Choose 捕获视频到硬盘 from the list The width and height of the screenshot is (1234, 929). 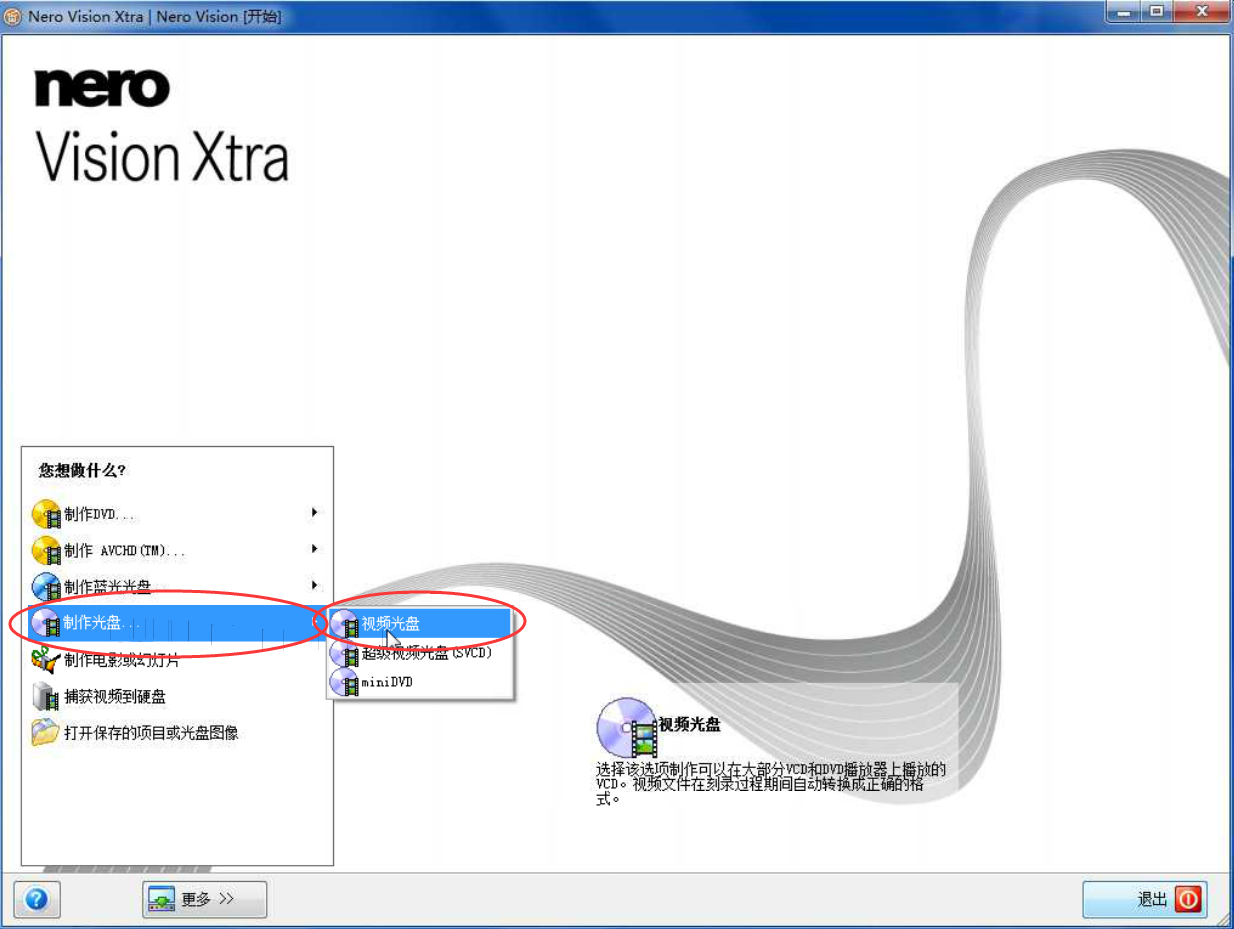pos(178,696)
